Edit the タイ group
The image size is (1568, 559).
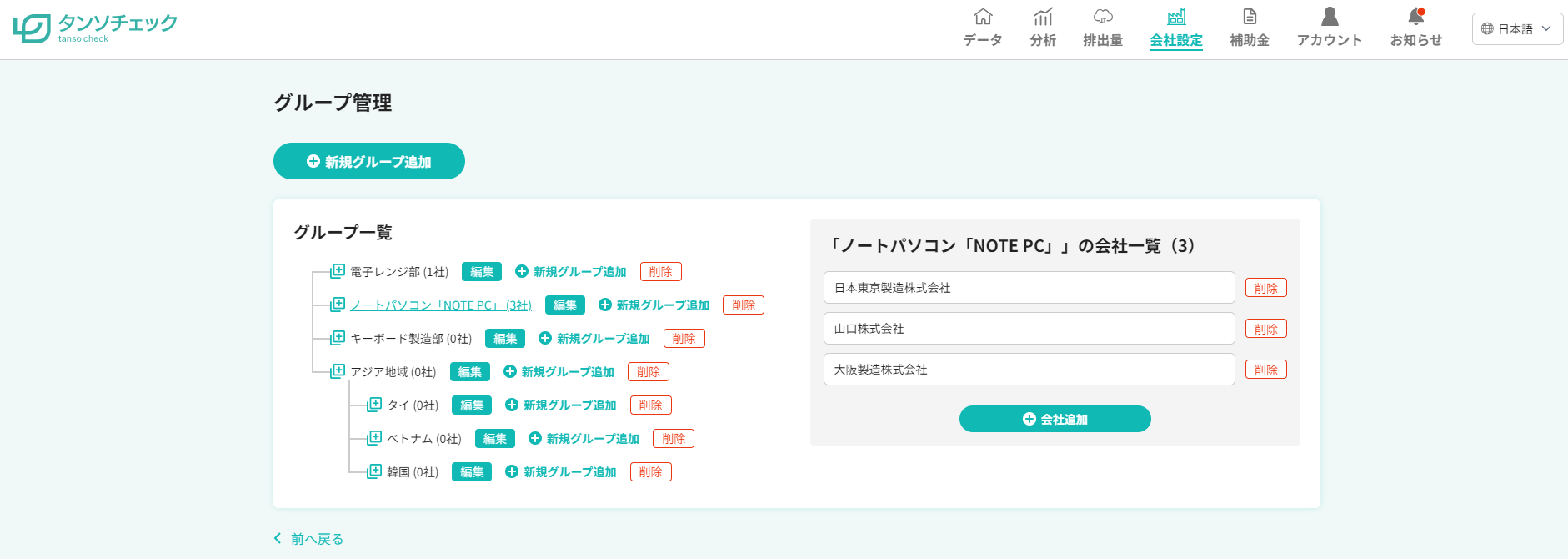(x=472, y=405)
